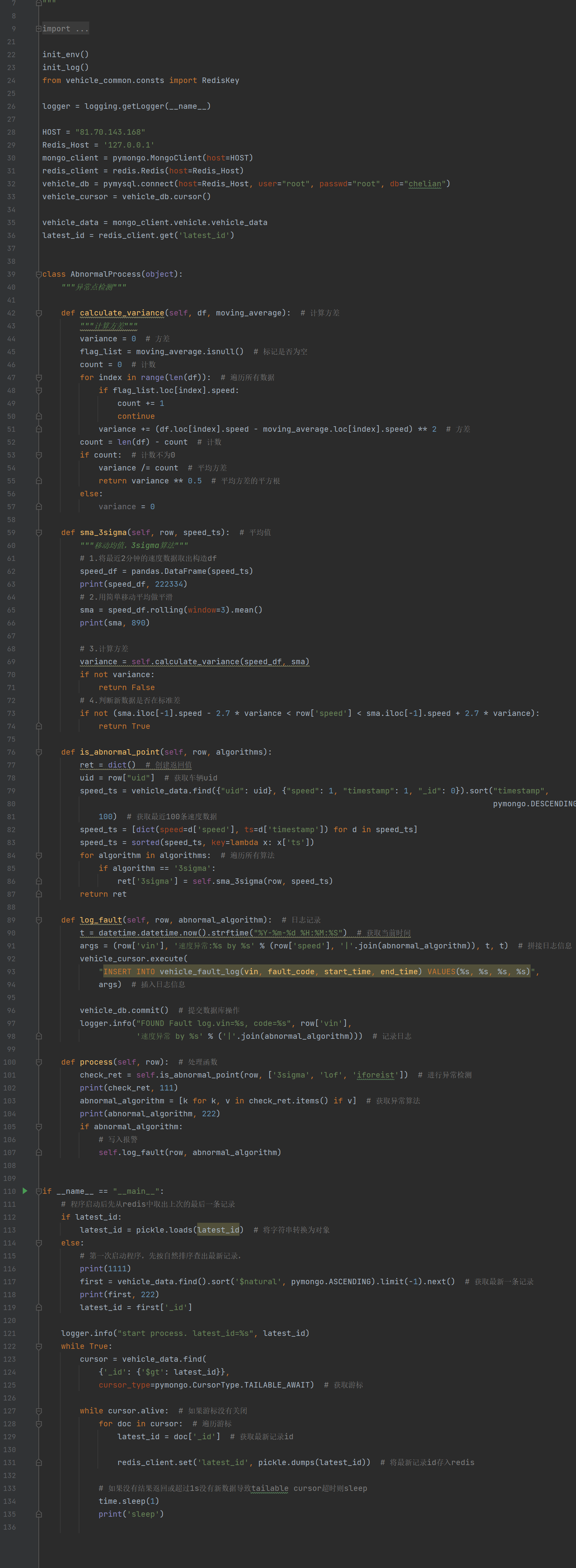576x1568 pixels.
Task: Click 'return False' on line 71
Action: [x=126, y=688]
